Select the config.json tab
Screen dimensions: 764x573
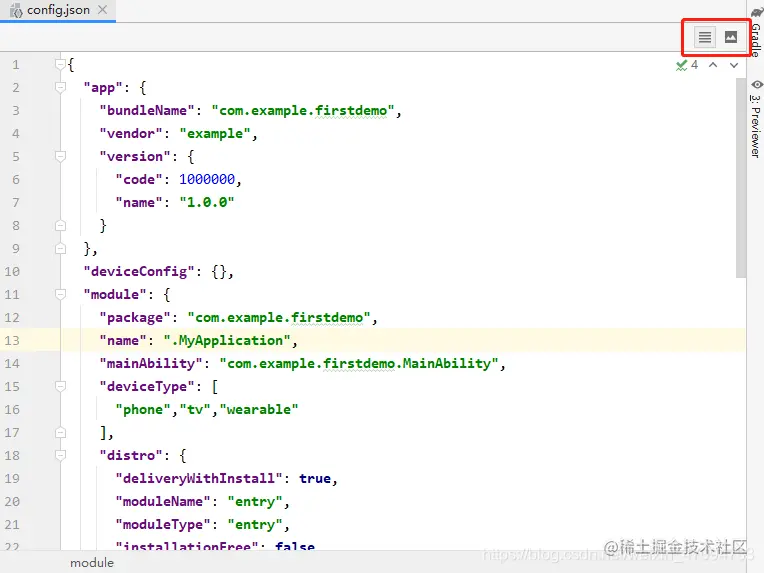[58, 10]
